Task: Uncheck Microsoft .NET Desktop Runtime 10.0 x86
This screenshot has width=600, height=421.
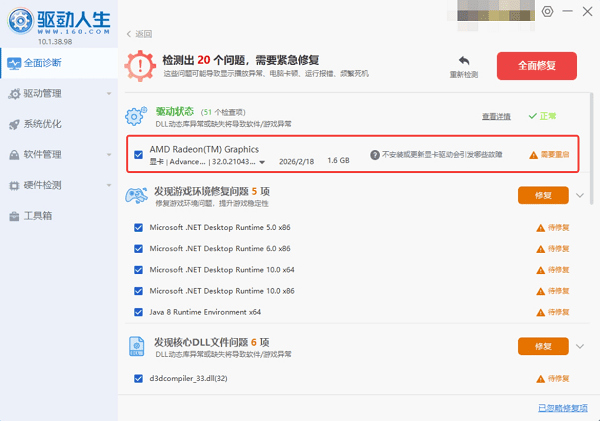Action: coord(139,291)
